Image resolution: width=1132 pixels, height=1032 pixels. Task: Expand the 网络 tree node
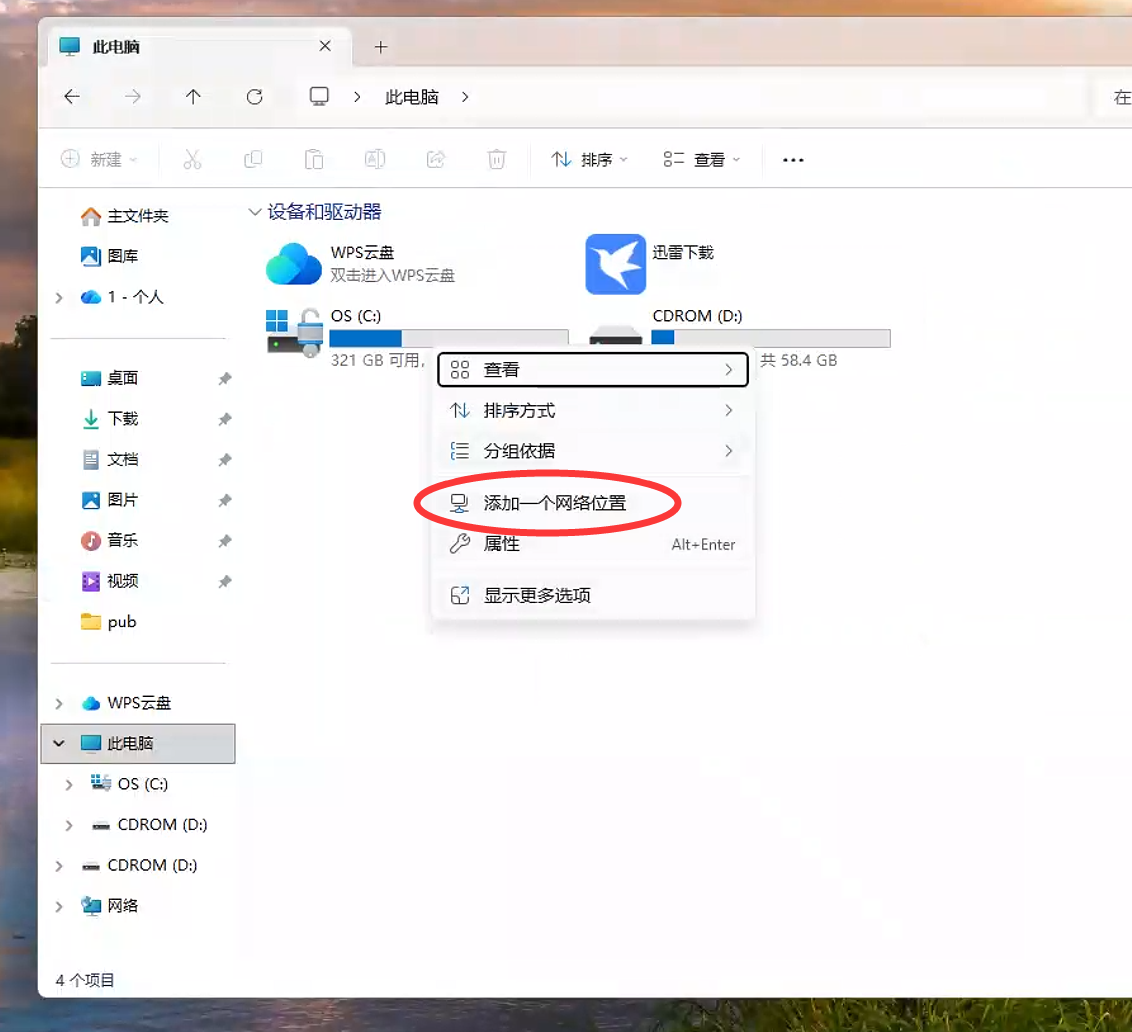[59, 906]
